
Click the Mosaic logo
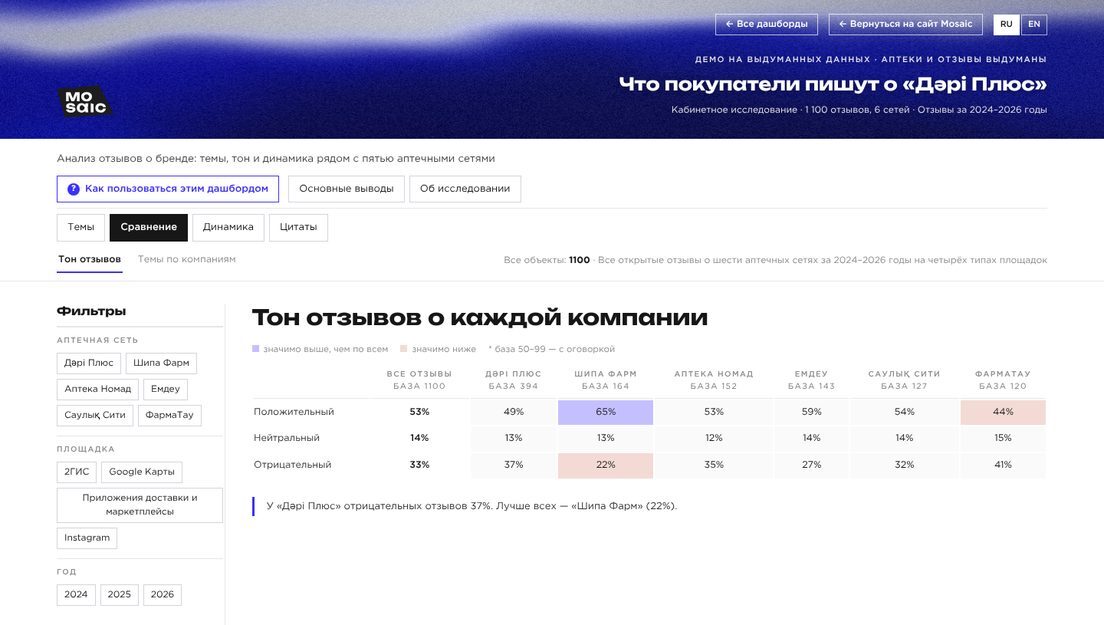coord(85,102)
